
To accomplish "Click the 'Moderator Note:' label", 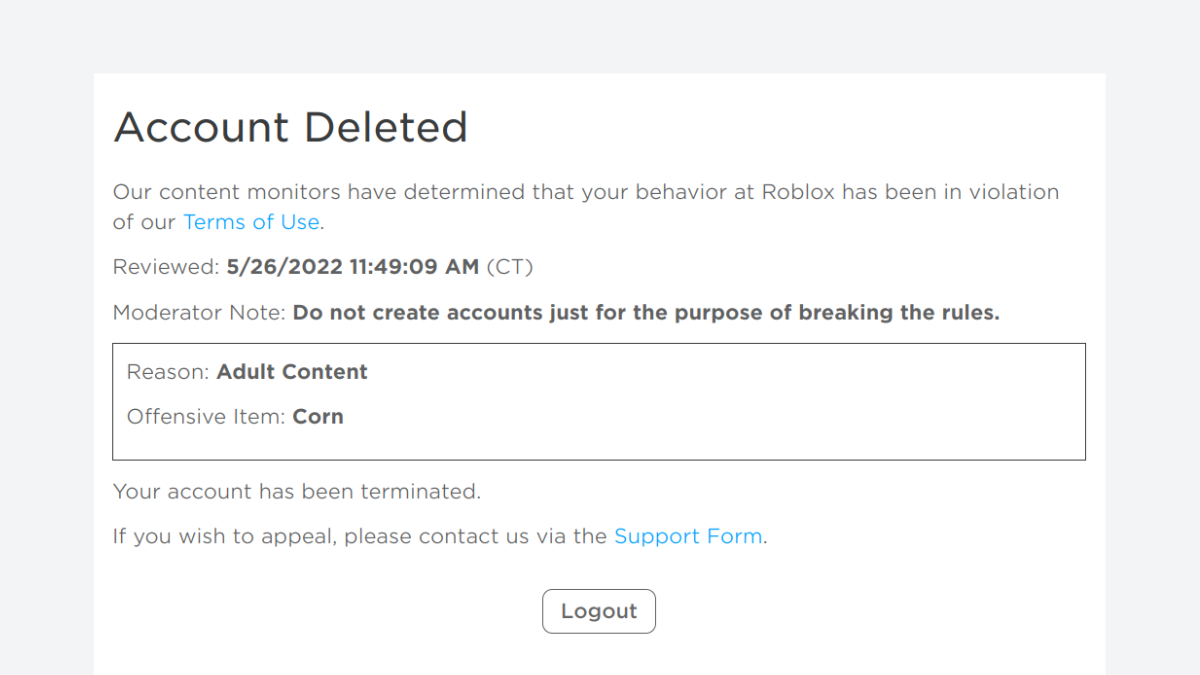I will [x=200, y=312].
